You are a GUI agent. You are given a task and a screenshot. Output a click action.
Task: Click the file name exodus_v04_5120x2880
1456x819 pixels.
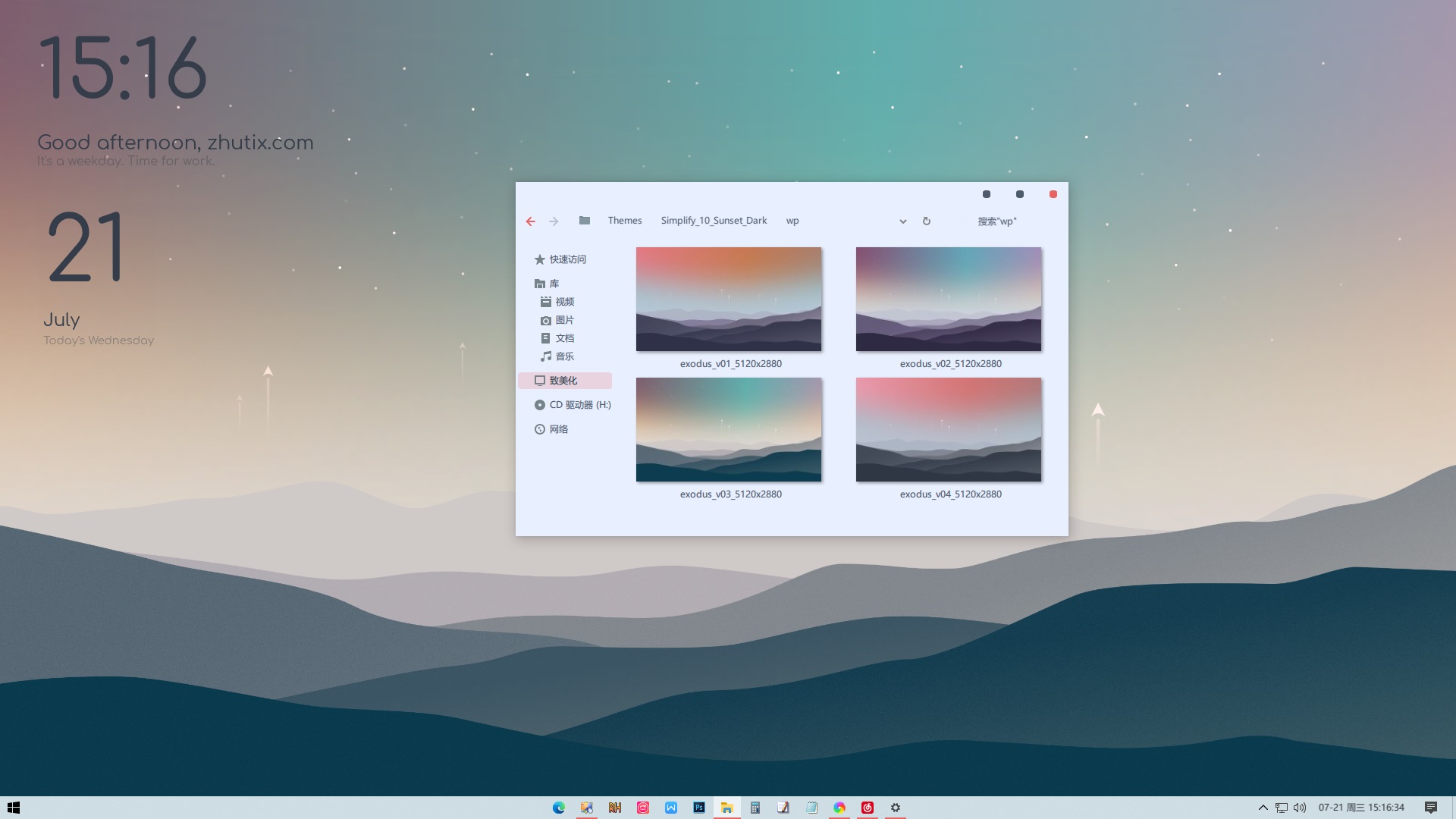pyautogui.click(x=950, y=494)
